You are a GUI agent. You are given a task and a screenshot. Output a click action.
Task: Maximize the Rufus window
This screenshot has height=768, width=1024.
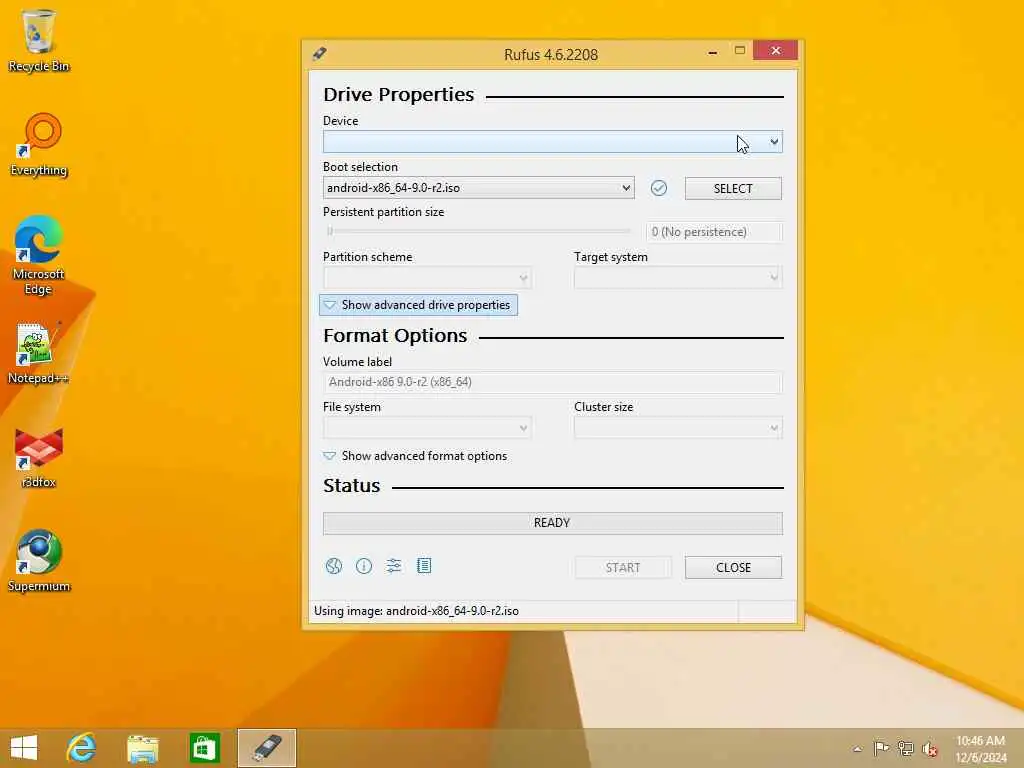coord(739,51)
